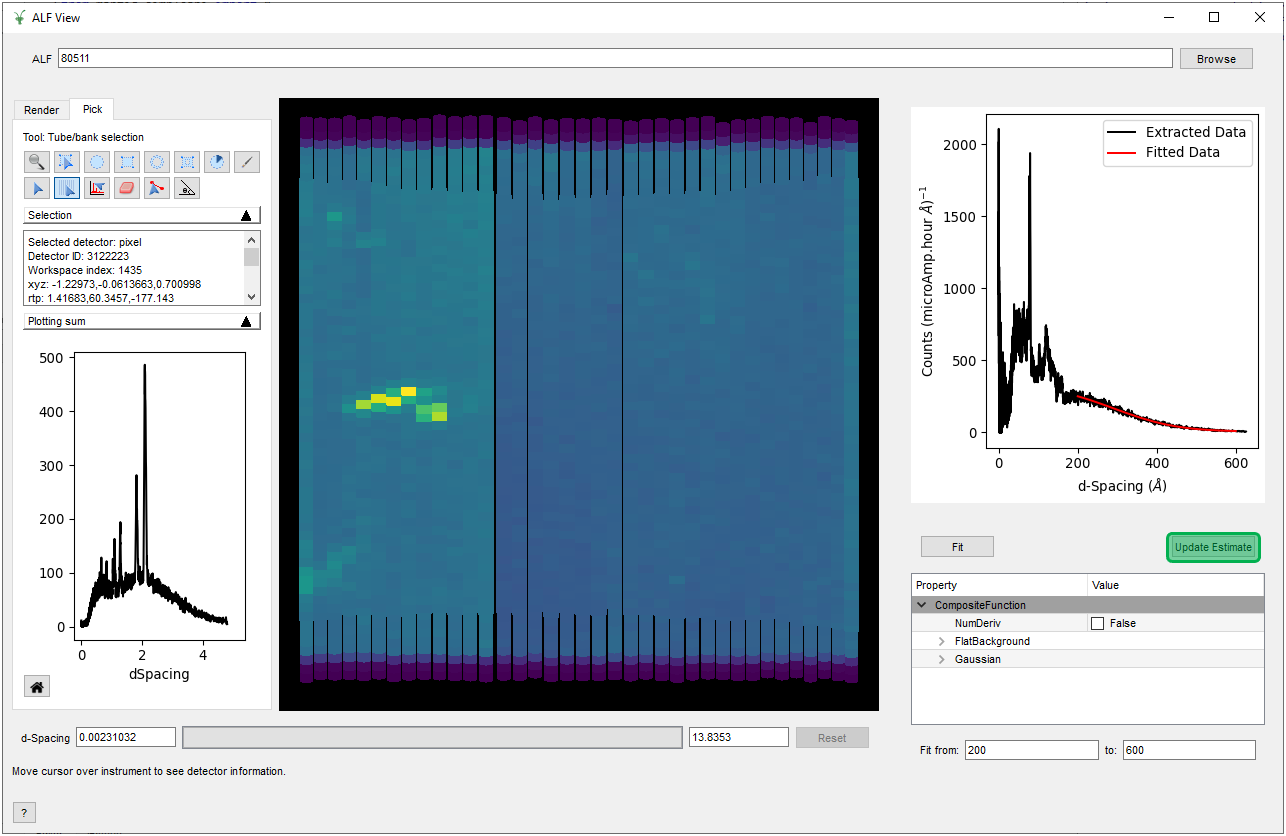This screenshot has width=1286, height=836.
Task: Expand the FlatBackground function node
Action: click(941, 641)
